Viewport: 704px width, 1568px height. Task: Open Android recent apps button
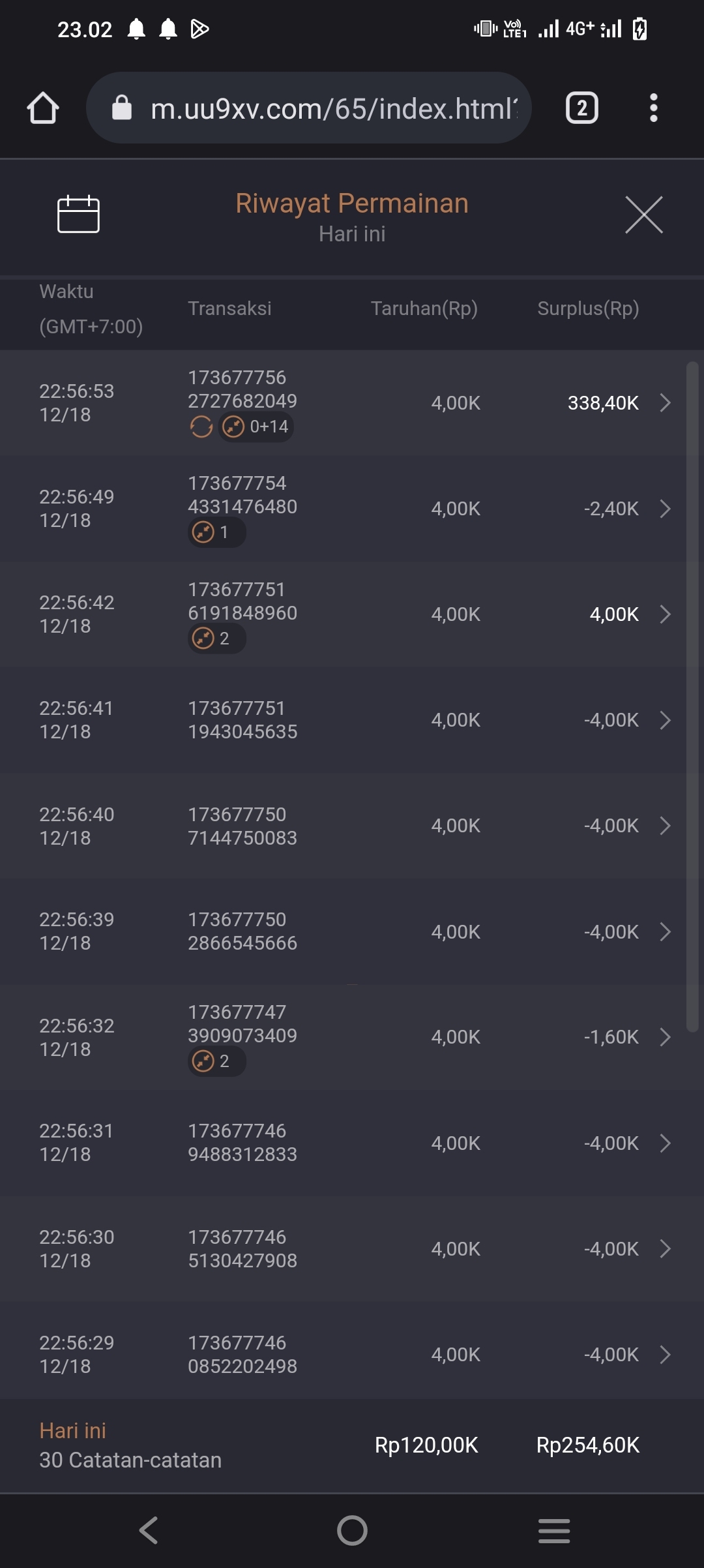(x=554, y=1530)
